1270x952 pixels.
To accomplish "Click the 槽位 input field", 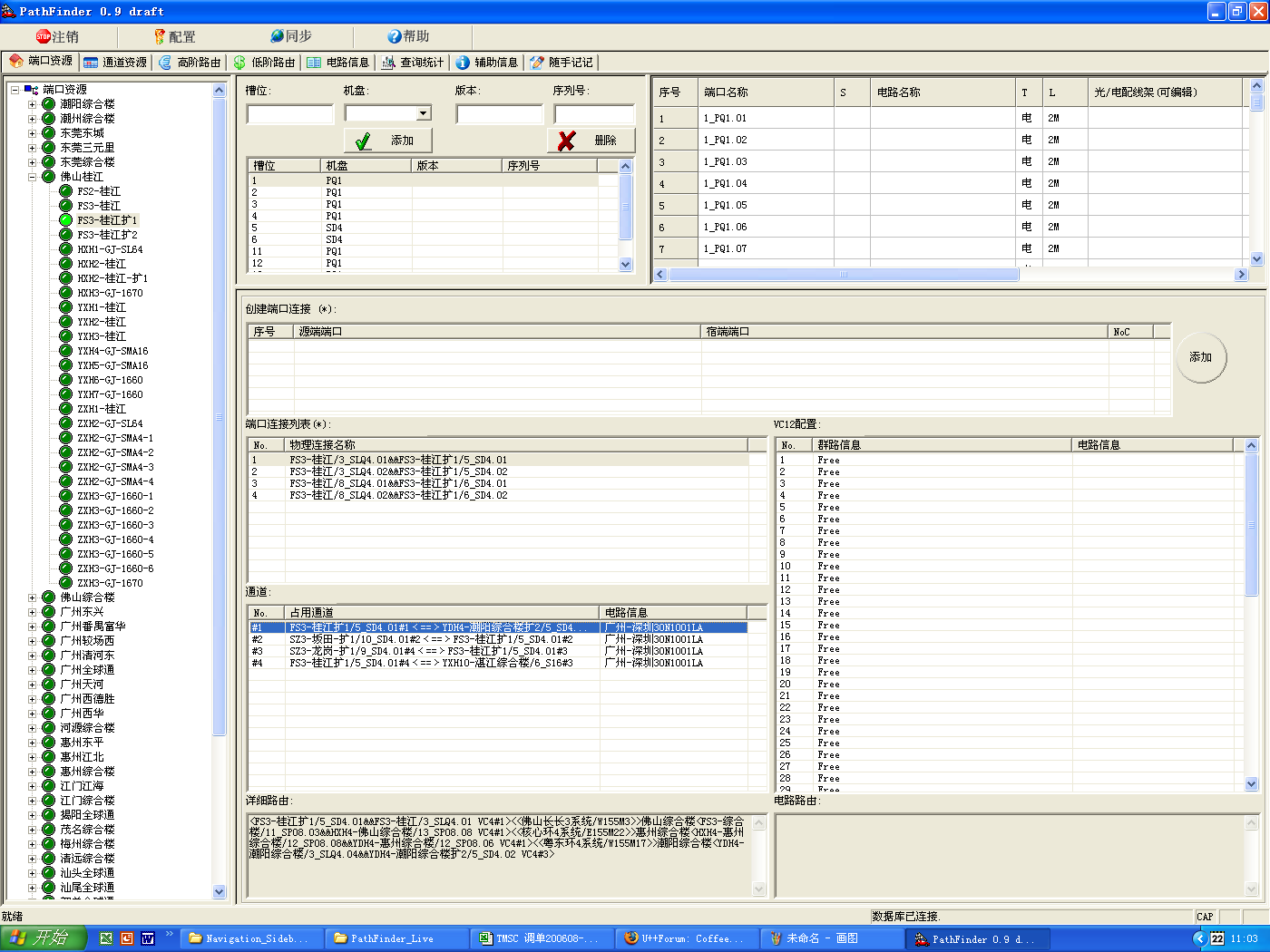I will pyautogui.click(x=290, y=114).
